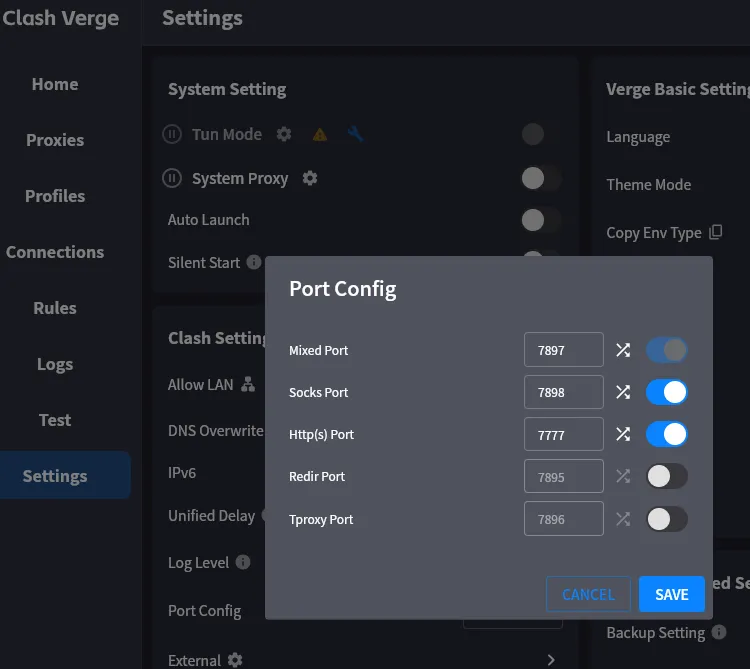
Task: Go to the Connections page
Action: tap(55, 252)
